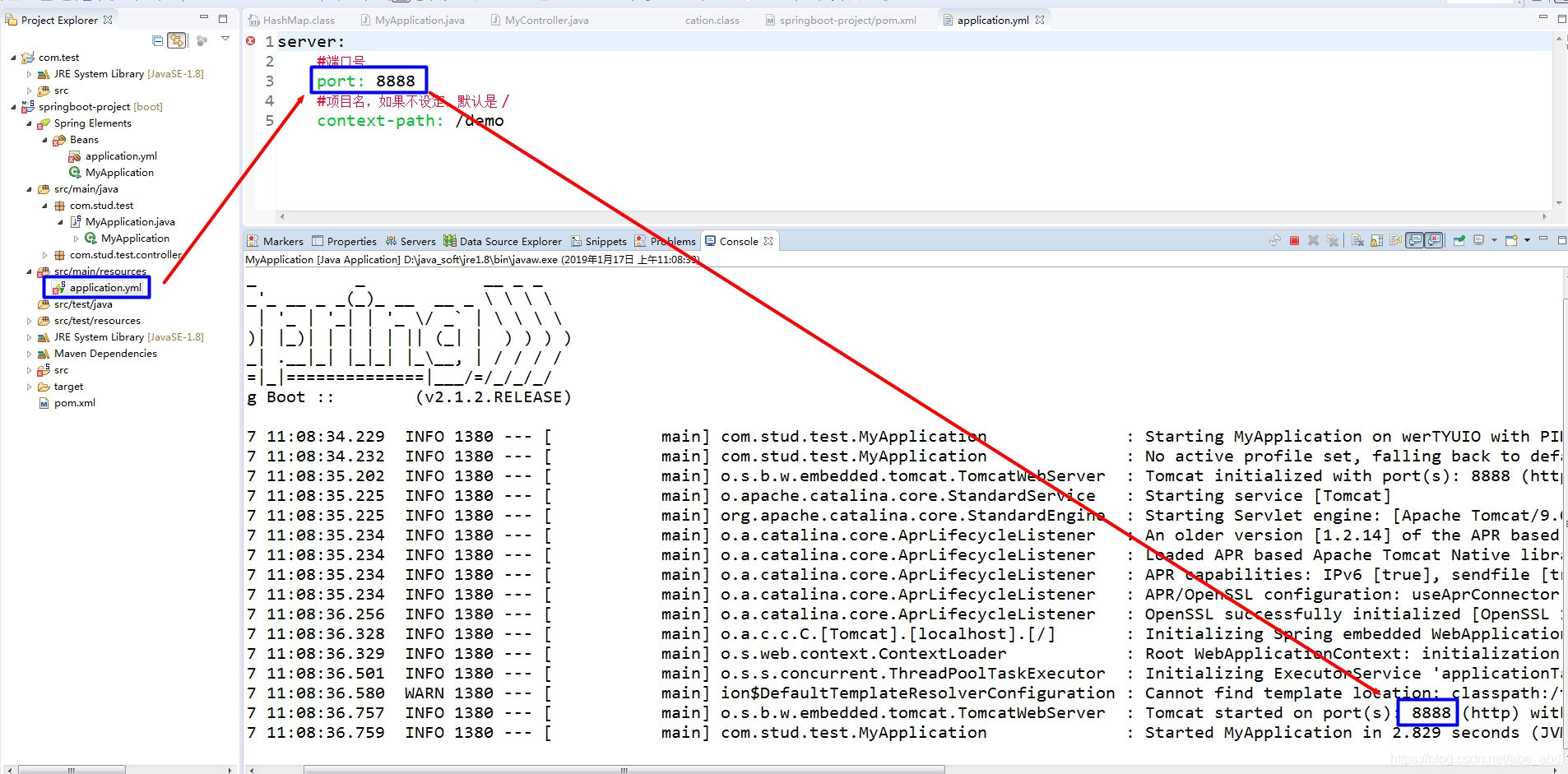Viewport: 1568px width, 774px height.
Task: Collapse the src/main/java folder
Action: [29, 189]
